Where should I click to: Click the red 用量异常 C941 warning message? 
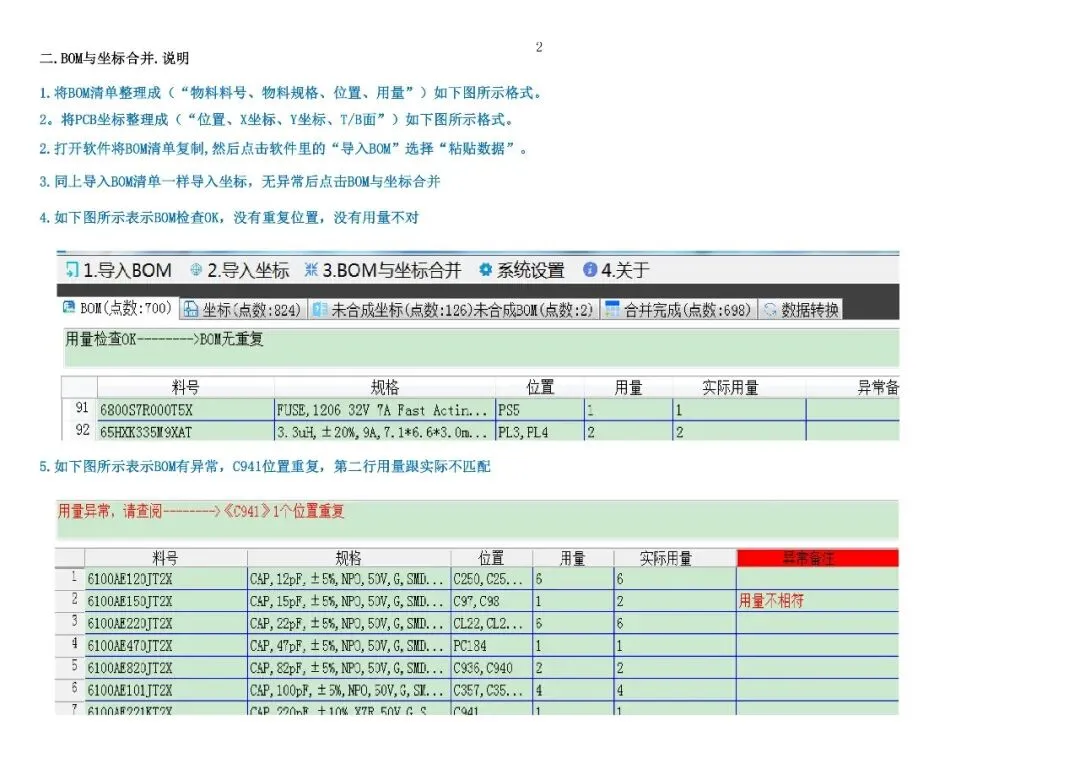coord(200,511)
